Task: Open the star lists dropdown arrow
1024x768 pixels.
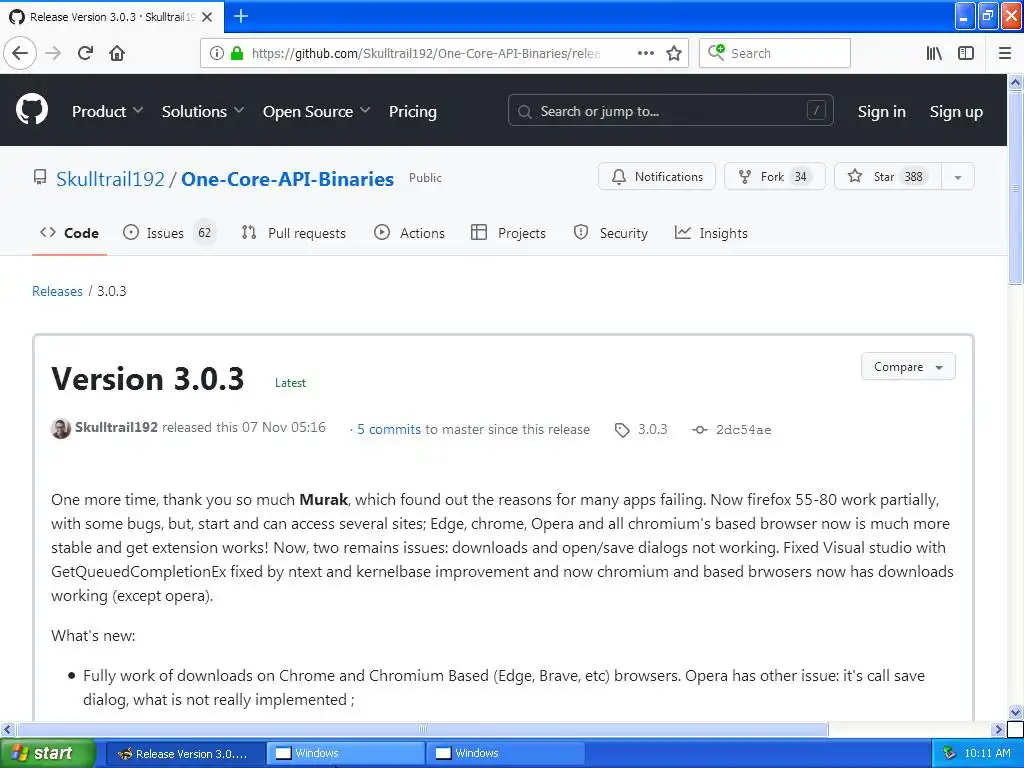Action: click(x=958, y=176)
